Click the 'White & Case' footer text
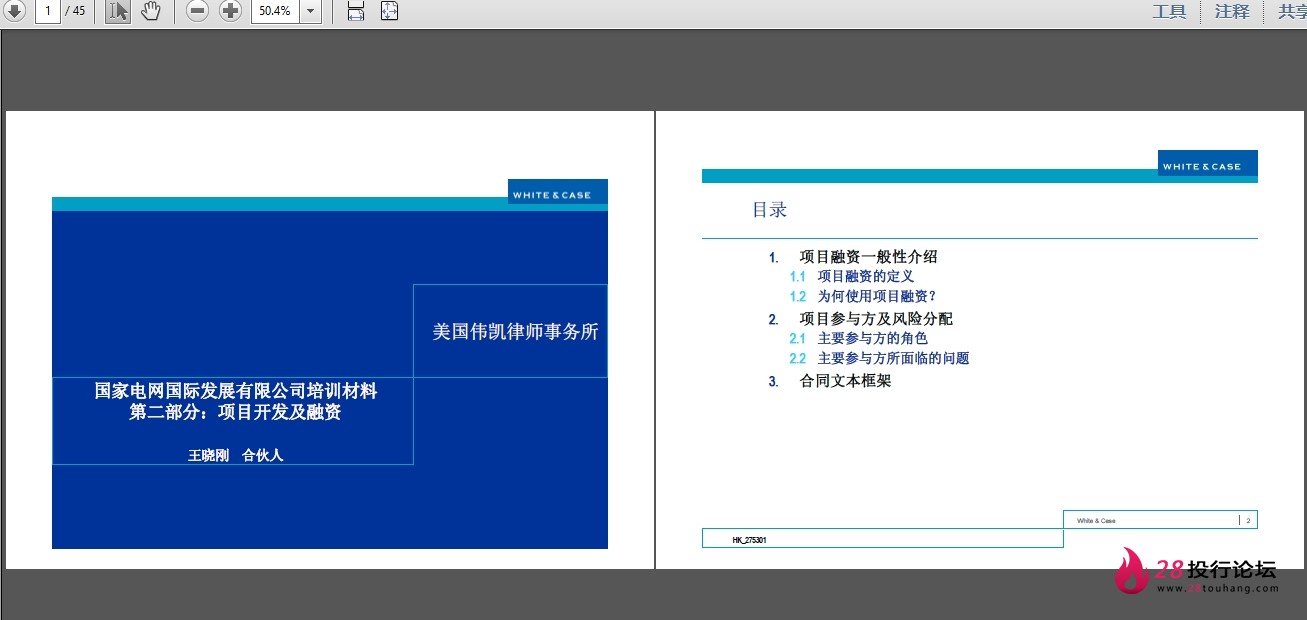This screenshot has width=1307, height=620. point(1096,521)
